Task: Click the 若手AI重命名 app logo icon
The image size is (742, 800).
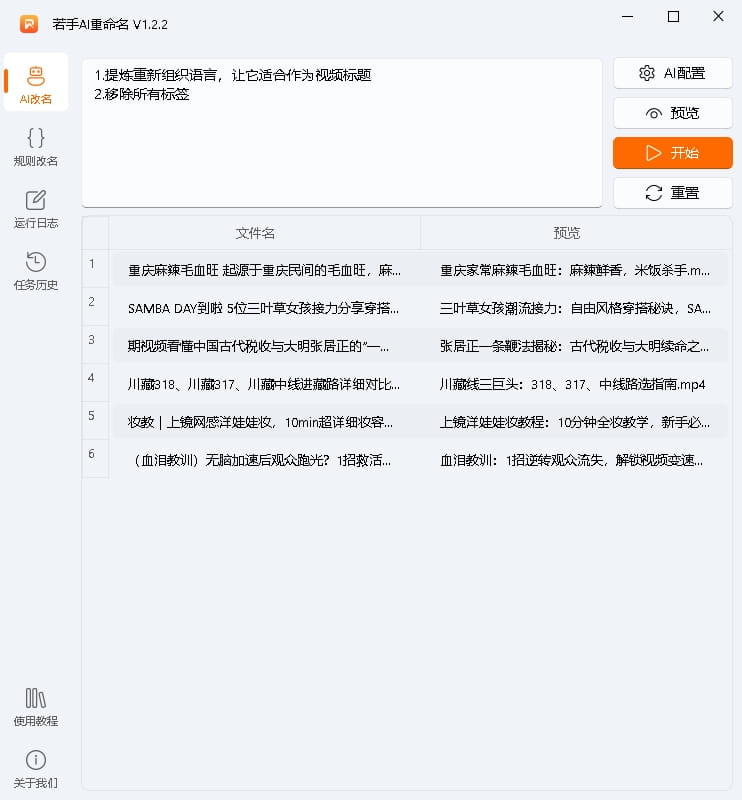Action: (29, 24)
